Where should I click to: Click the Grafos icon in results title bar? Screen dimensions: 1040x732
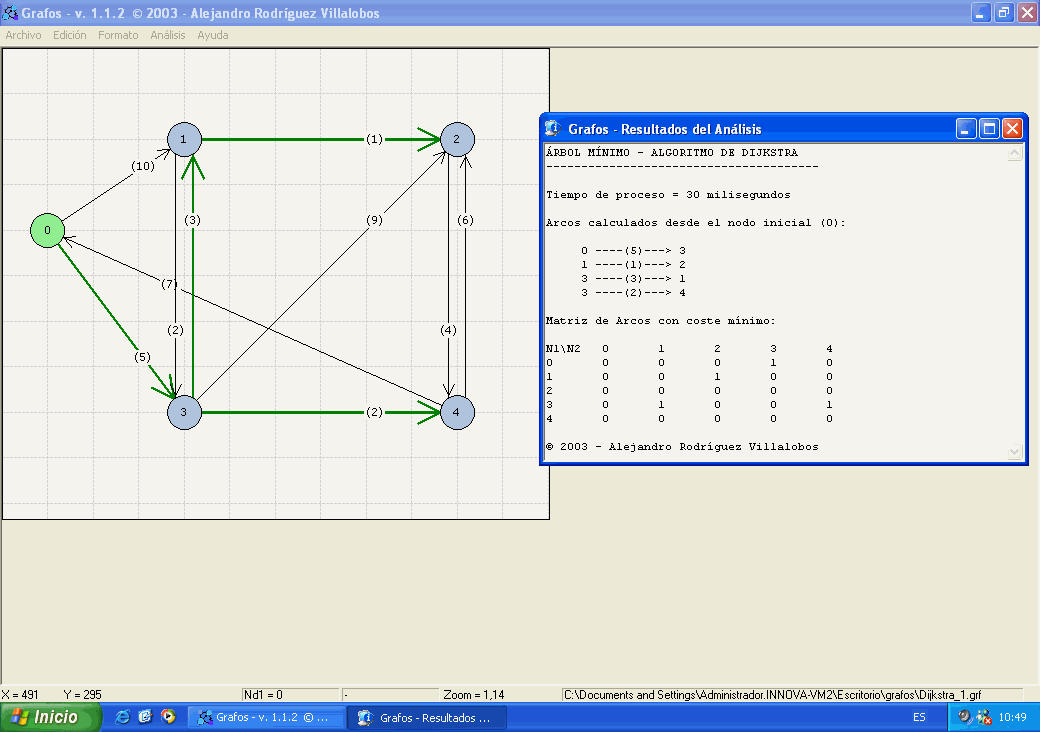(x=552, y=129)
